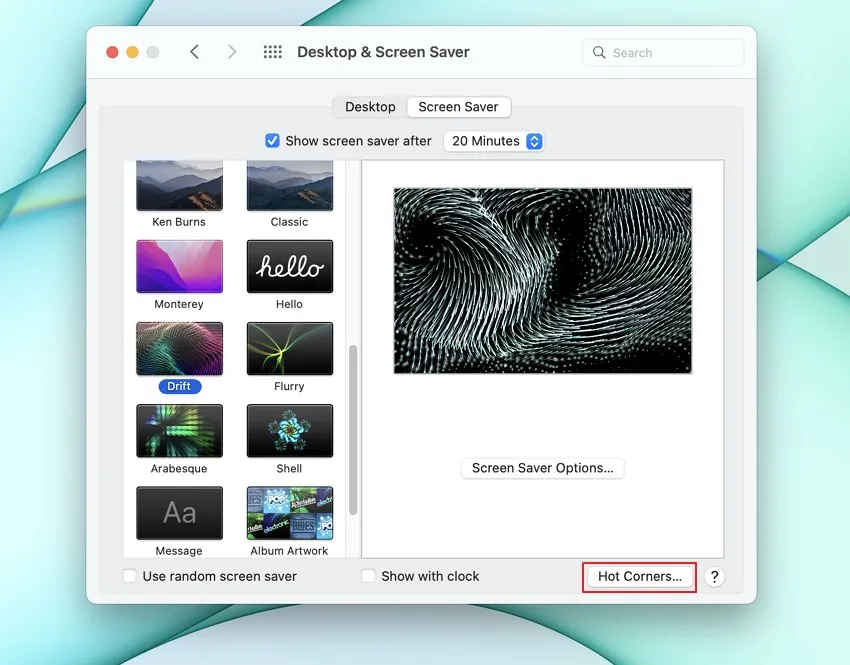Screen dimensions: 850x665
Task: Switch to the Desktop tab
Action: 370,107
